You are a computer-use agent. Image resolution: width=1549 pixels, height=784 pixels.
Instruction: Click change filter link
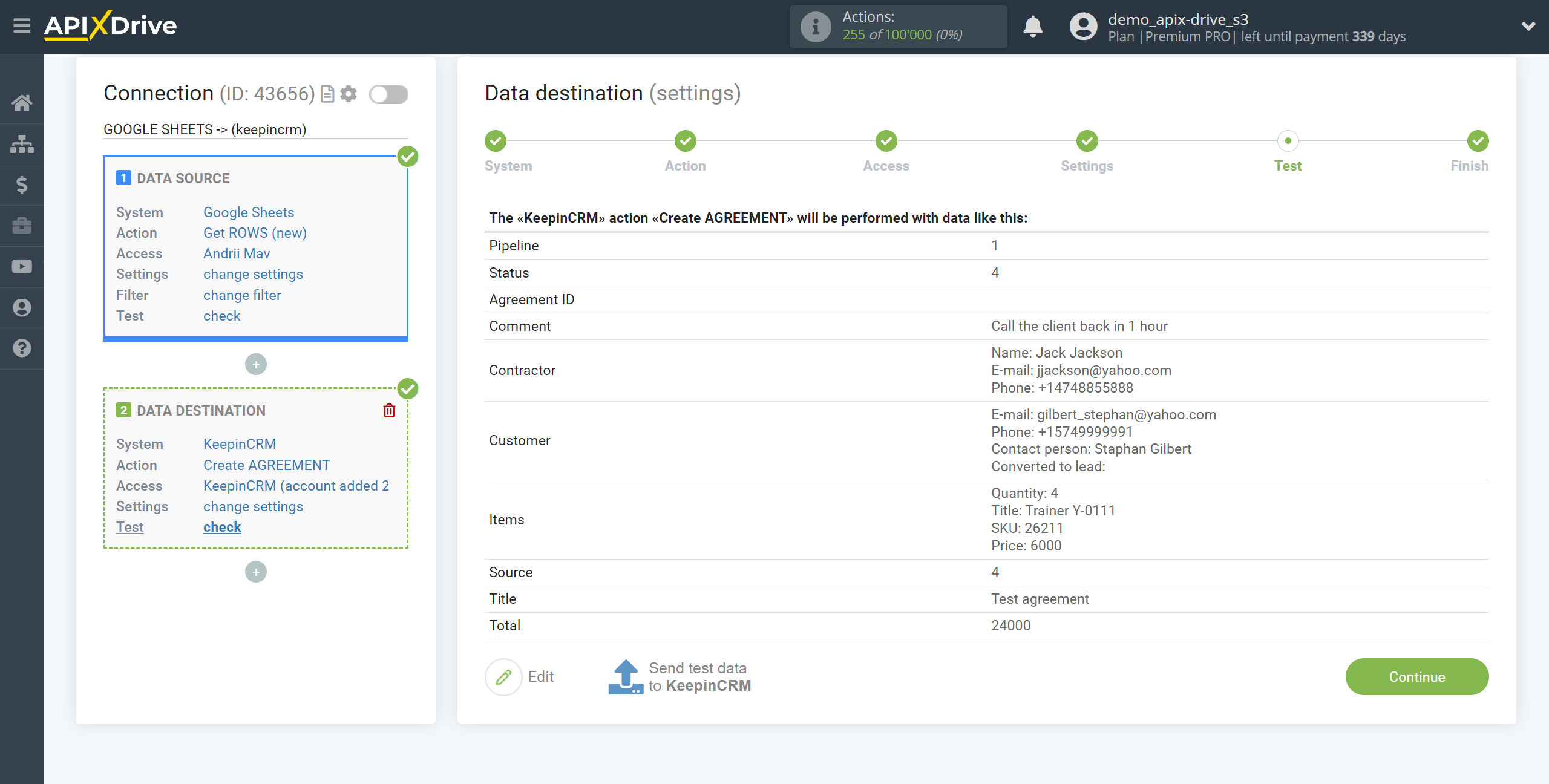coord(242,295)
